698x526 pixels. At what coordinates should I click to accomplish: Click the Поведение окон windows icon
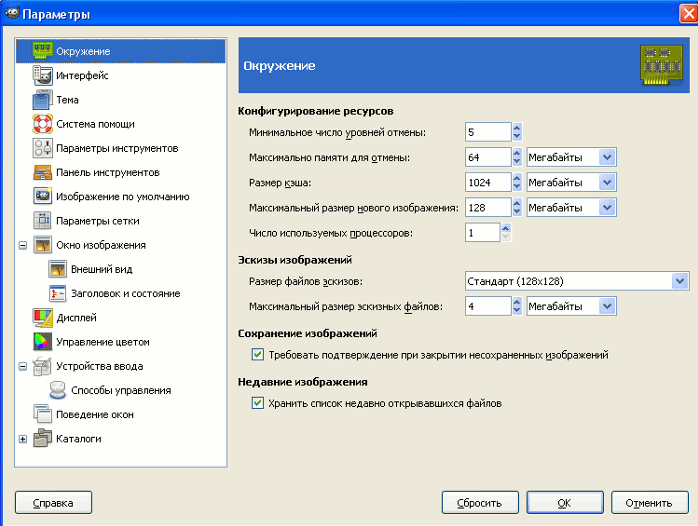click(x=42, y=414)
